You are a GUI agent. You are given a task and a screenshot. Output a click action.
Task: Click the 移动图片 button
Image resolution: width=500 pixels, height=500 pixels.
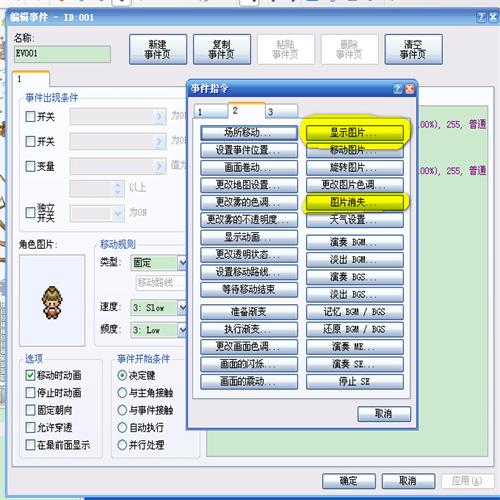click(x=355, y=150)
